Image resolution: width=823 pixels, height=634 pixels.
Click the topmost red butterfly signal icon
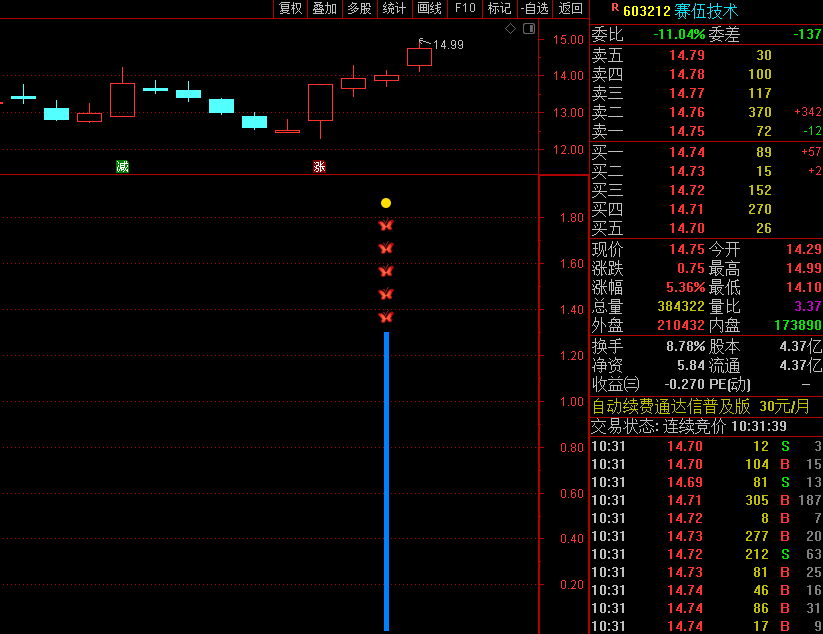tap(386, 225)
